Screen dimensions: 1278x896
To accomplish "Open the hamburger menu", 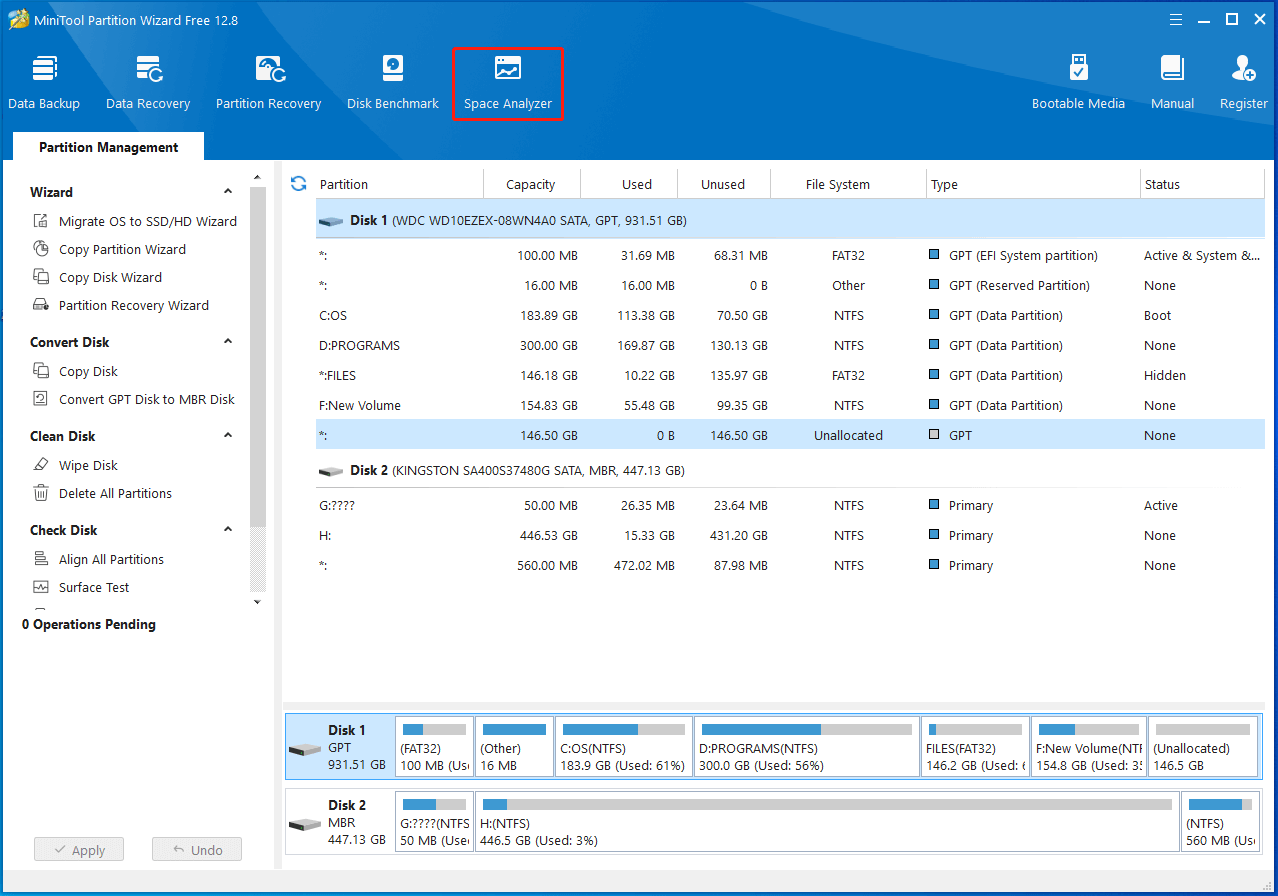I will point(1175,19).
